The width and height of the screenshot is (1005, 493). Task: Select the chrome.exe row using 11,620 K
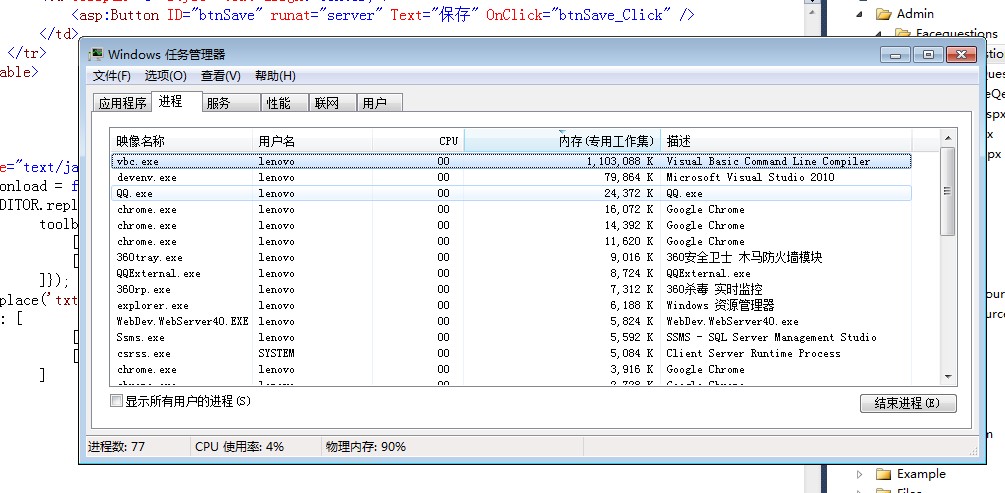coord(511,242)
